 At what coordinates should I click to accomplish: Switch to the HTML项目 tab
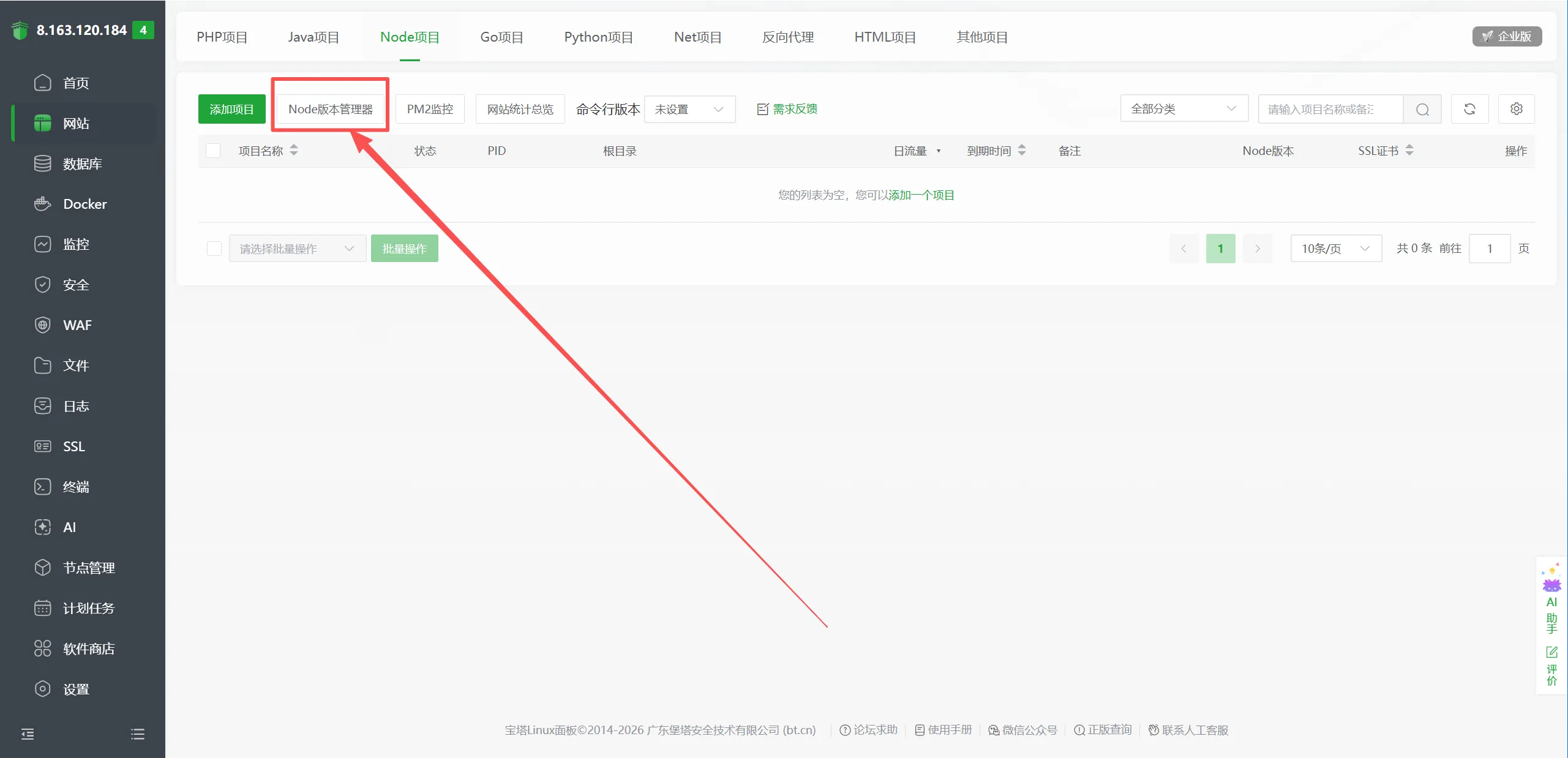point(885,37)
